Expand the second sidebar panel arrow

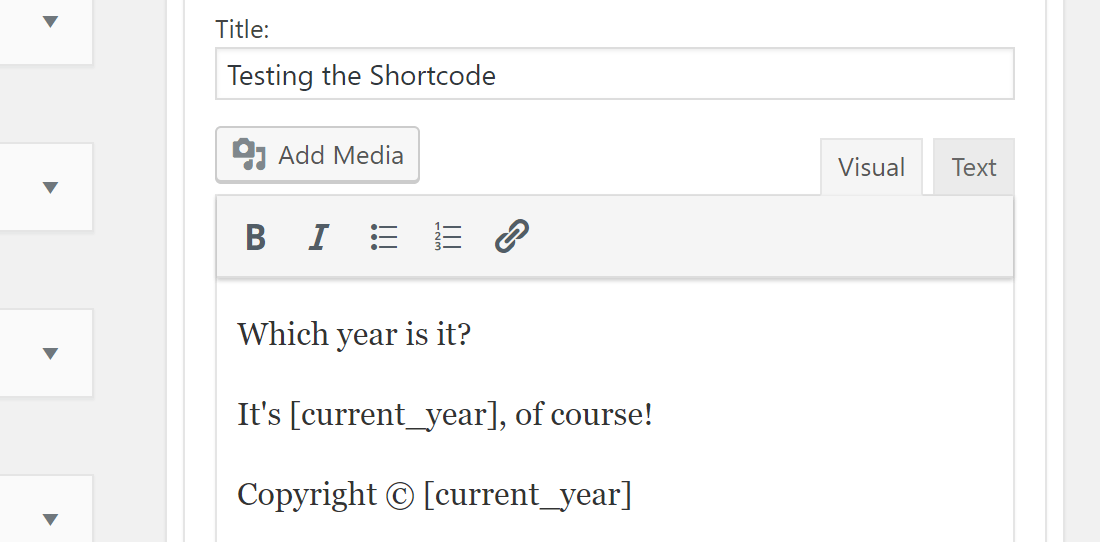(51, 188)
